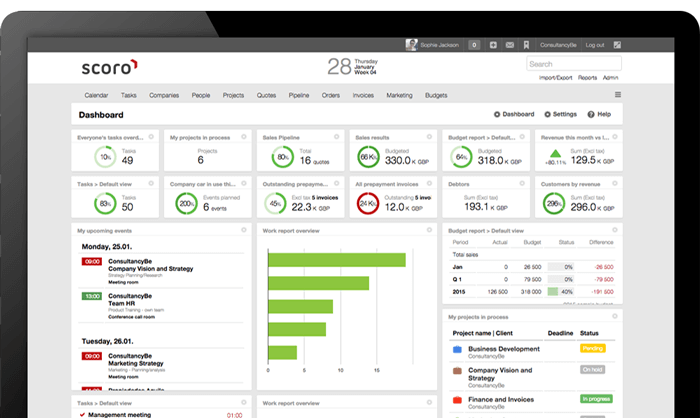Click the 10% tasks overdue progress ring

pyautogui.click(x=105, y=157)
